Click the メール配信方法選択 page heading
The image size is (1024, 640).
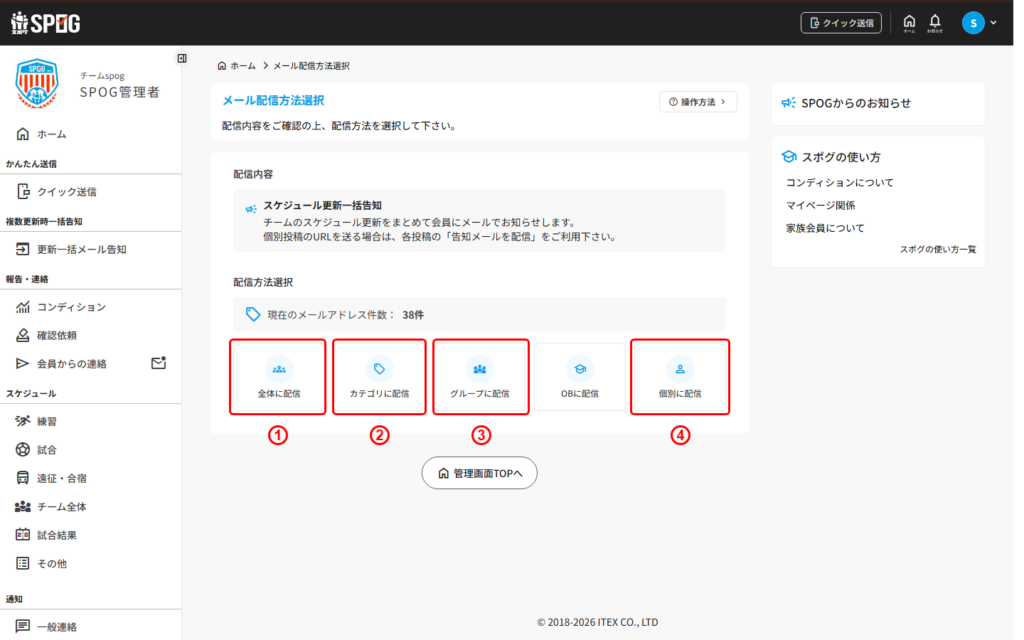[273, 101]
